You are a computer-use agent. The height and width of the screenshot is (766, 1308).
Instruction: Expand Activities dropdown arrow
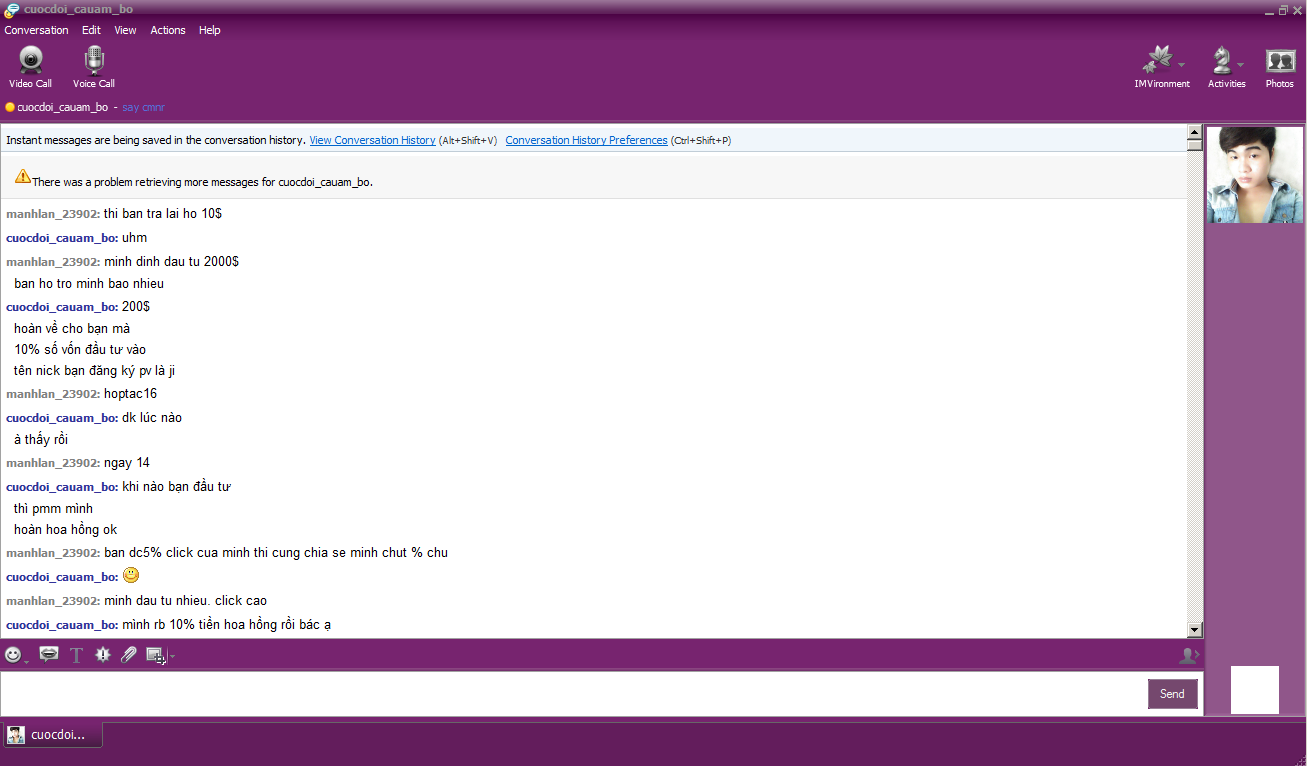pyautogui.click(x=1241, y=65)
